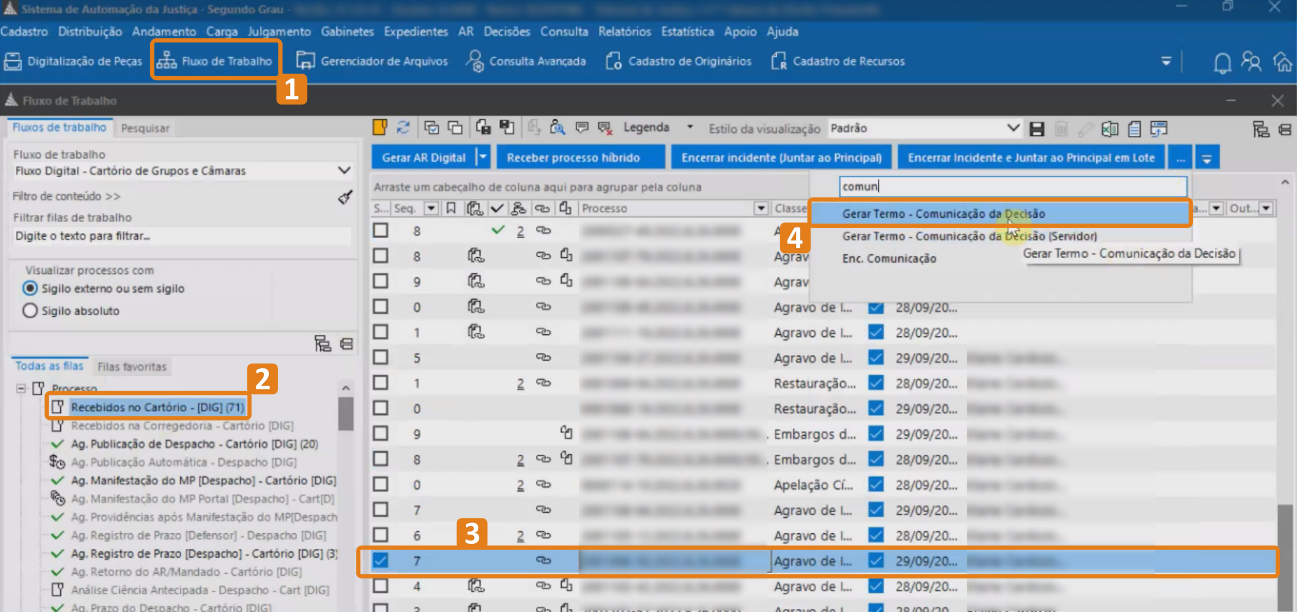Click Gerar AR Digital button
Image resolution: width=1297 pixels, height=612 pixels.
click(x=424, y=157)
